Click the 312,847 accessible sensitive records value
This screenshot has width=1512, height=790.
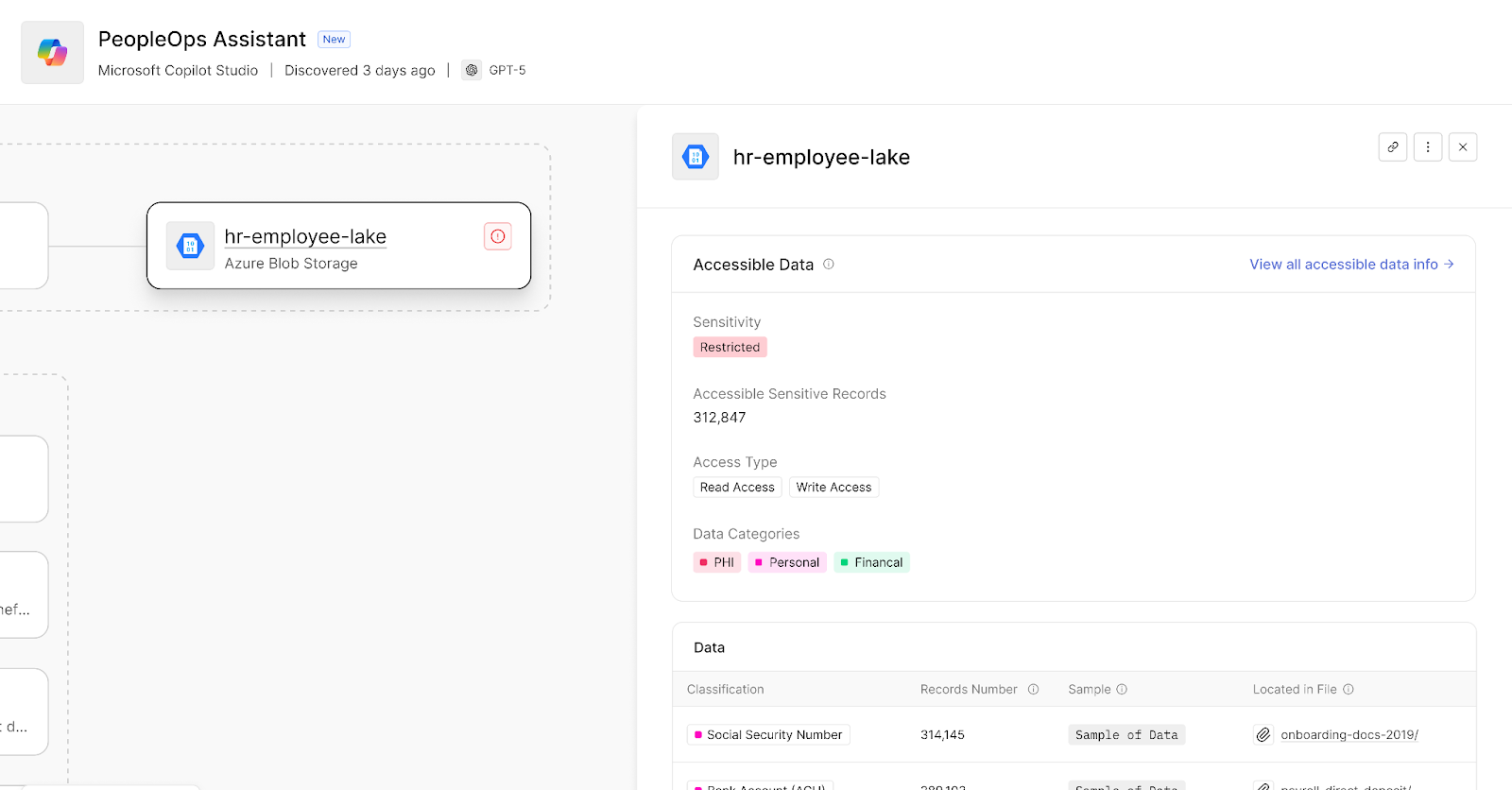(719, 418)
